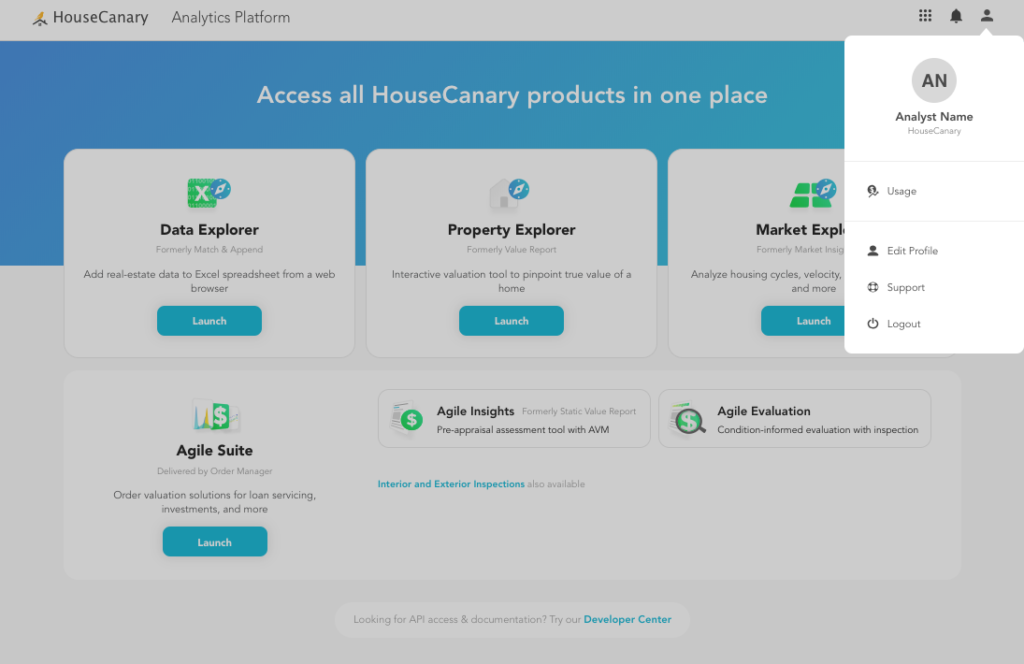
Task: Click the HouseCanary canary logo
Action: pyautogui.click(x=39, y=16)
